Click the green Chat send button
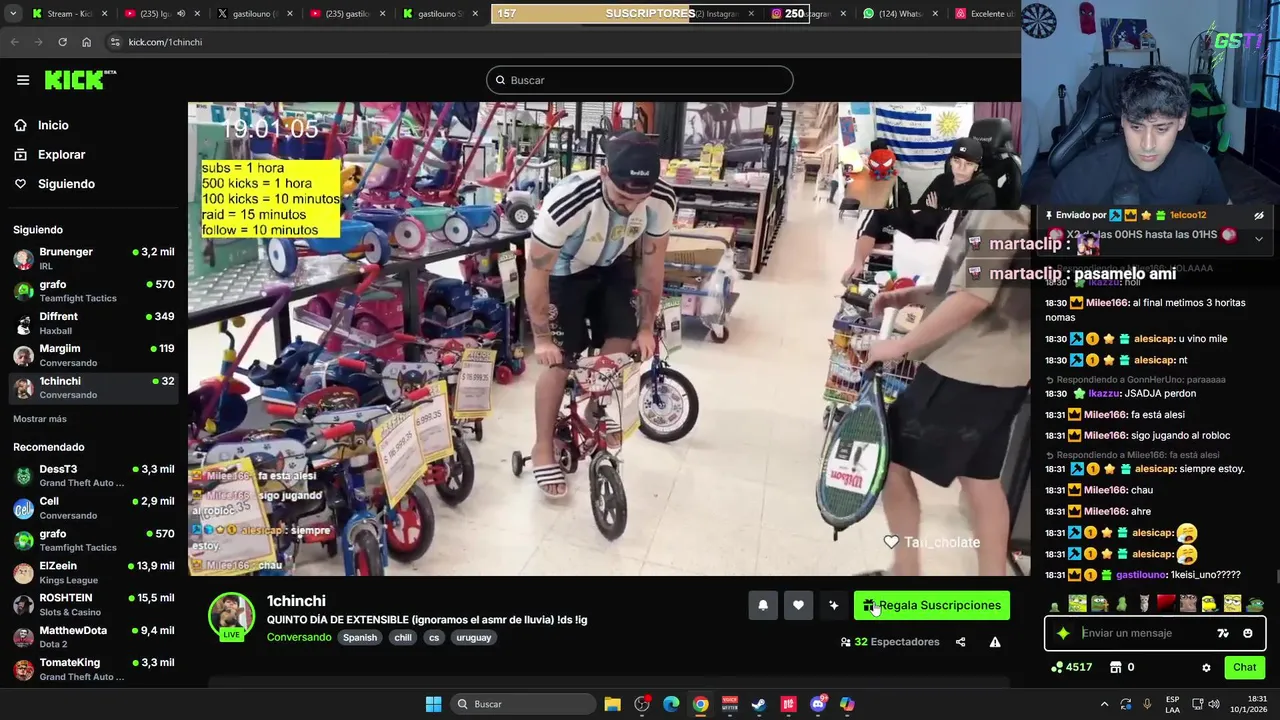Screen dimensions: 1280x720 [x=1244, y=667]
